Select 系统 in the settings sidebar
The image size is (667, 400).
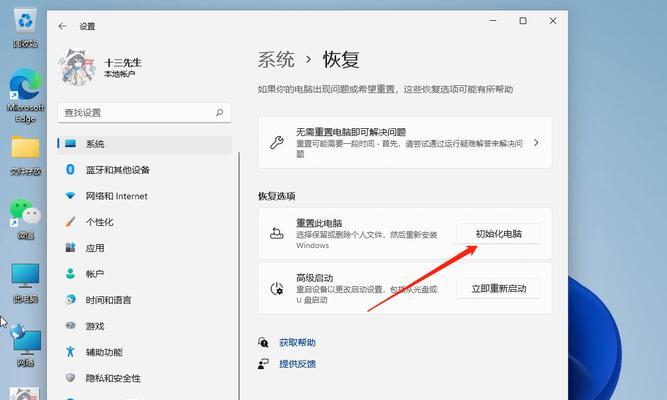(145, 144)
